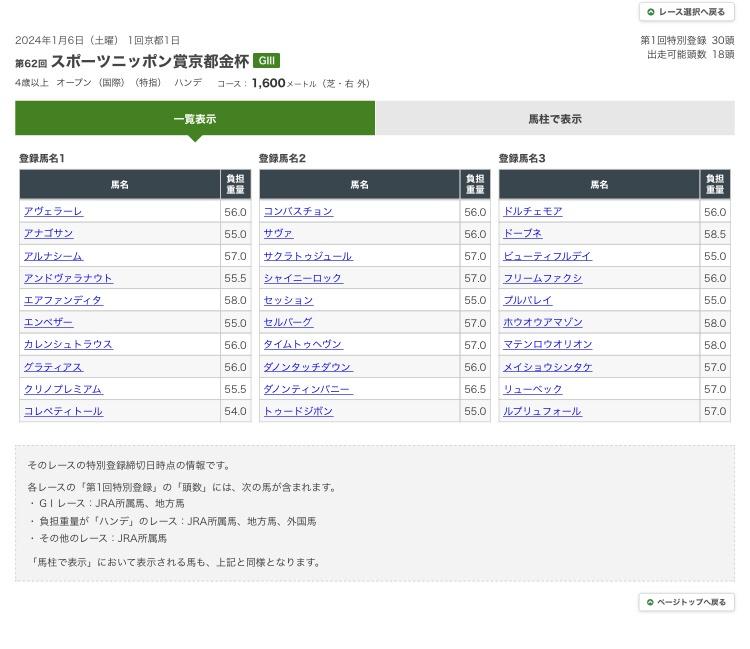The image size is (750, 649).
Task: Click 負担重量 header in 登録馬名3 table
Action: (x=715, y=184)
